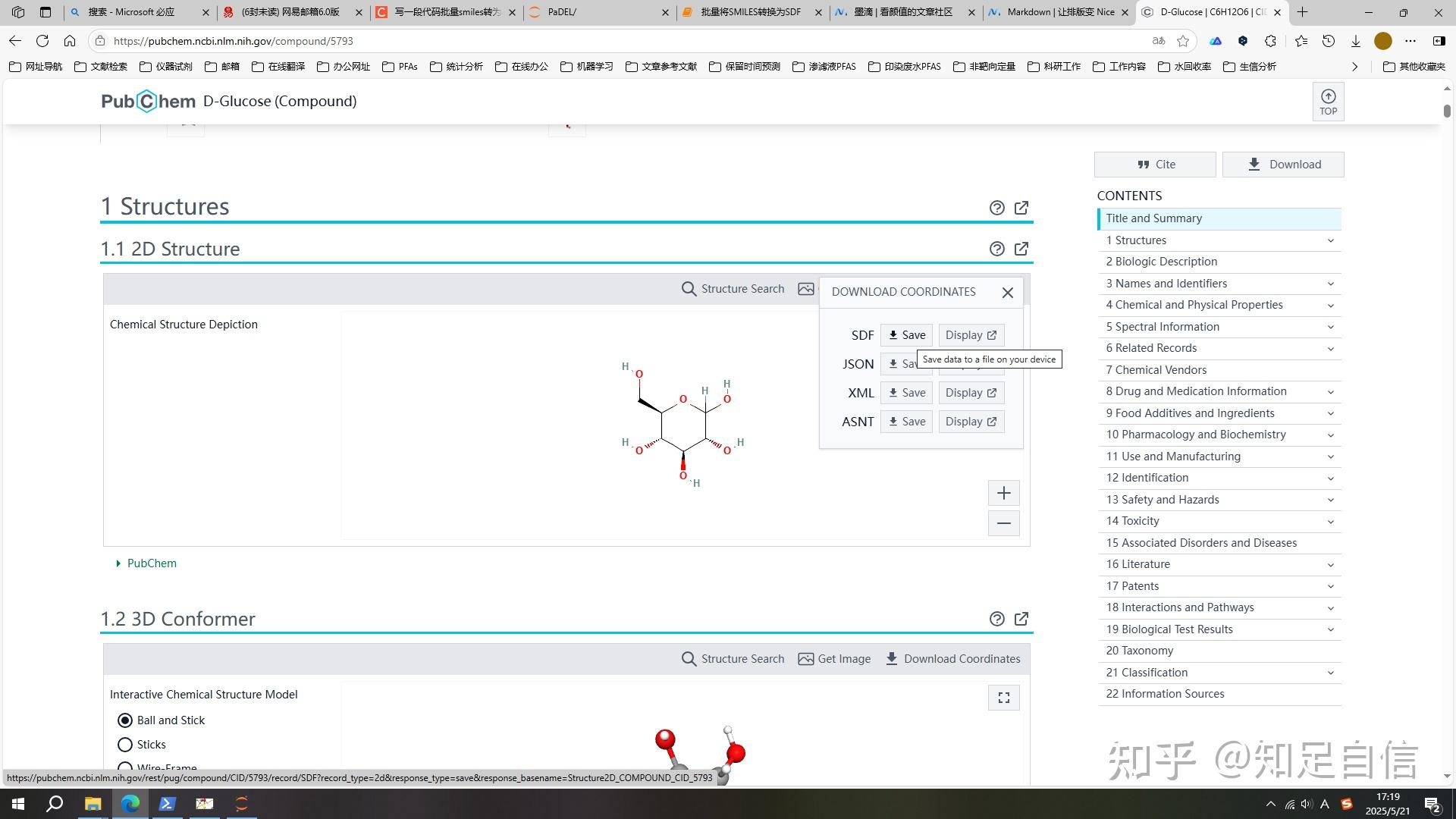Click TOP button to scroll up
The width and height of the screenshot is (1456, 819).
1328,101
